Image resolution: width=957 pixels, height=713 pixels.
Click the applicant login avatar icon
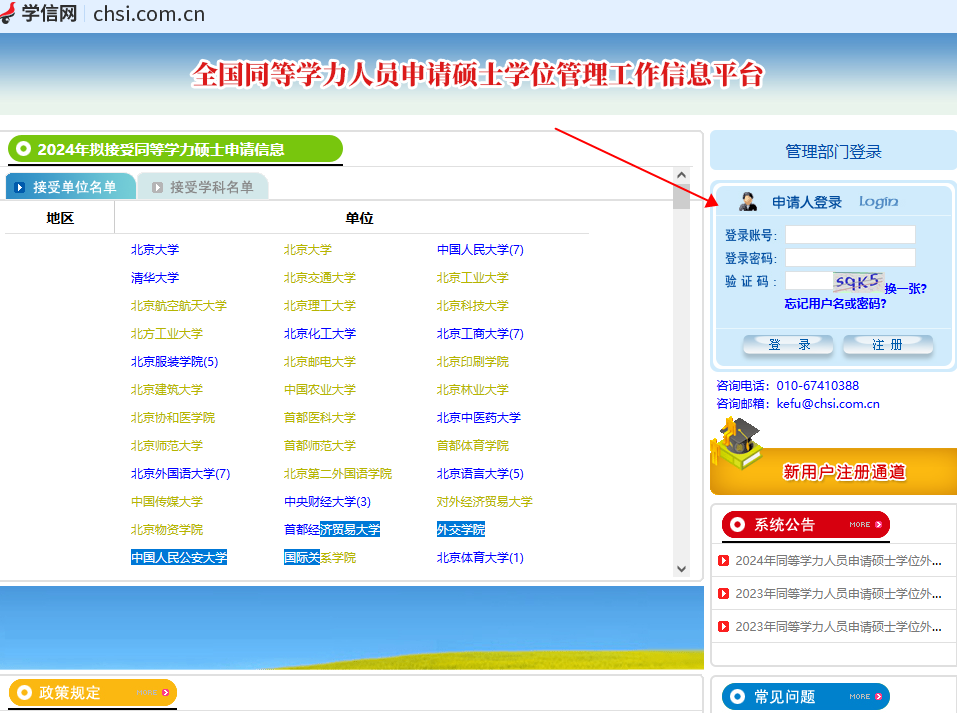[748, 201]
